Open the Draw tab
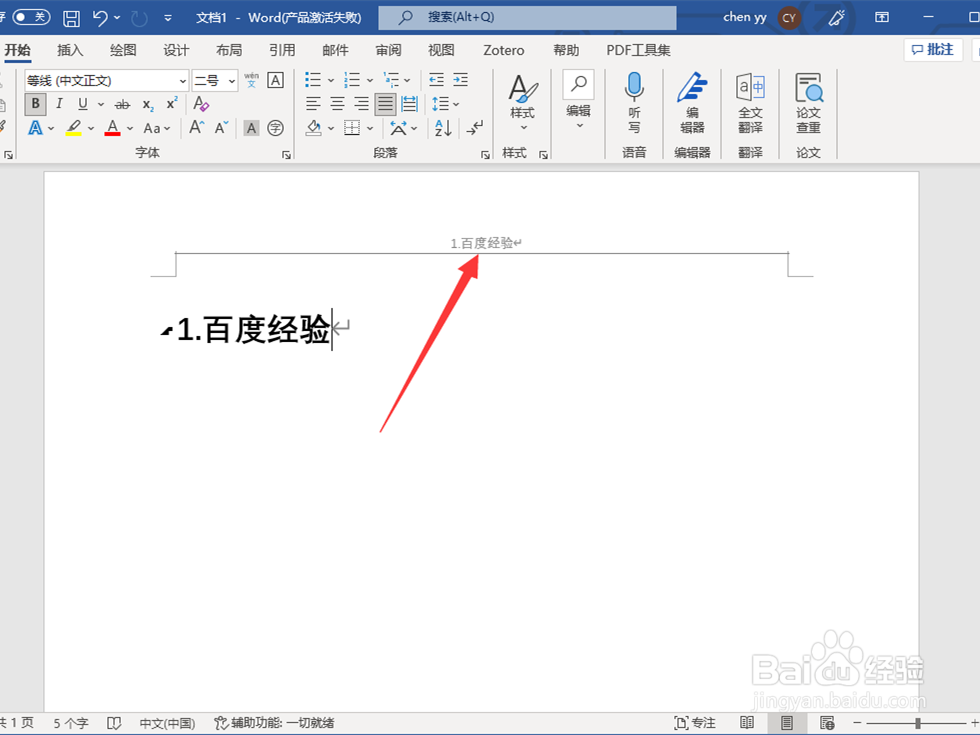 (123, 50)
